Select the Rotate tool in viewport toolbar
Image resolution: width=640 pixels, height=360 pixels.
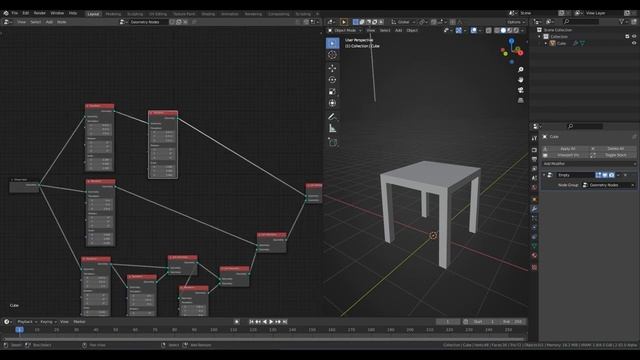(332, 80)
